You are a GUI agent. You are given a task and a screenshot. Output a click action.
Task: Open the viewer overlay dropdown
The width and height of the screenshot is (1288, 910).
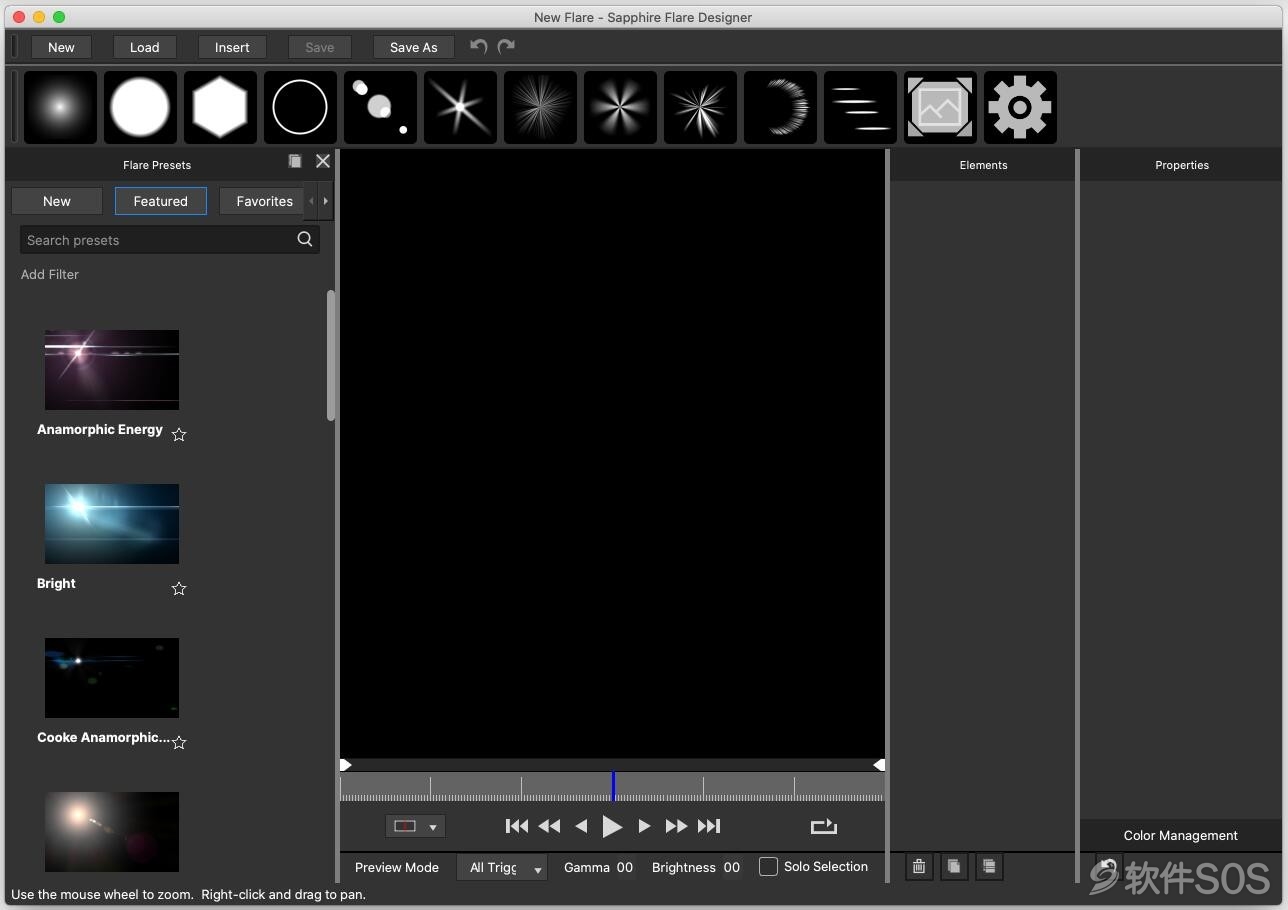415,826
